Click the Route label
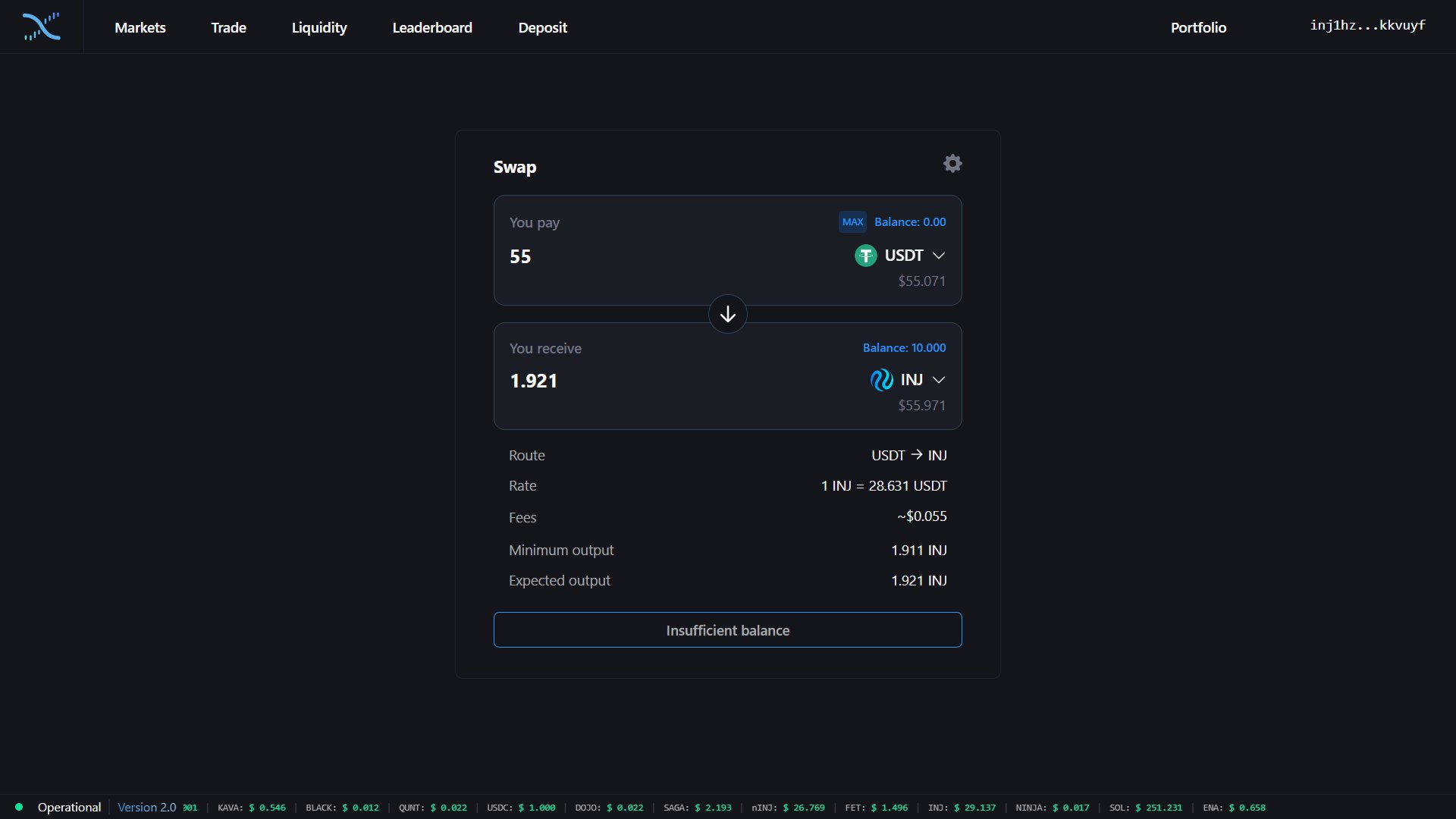Image resolution: width=1456 pixels, height=819 pixels. (527, 455)
